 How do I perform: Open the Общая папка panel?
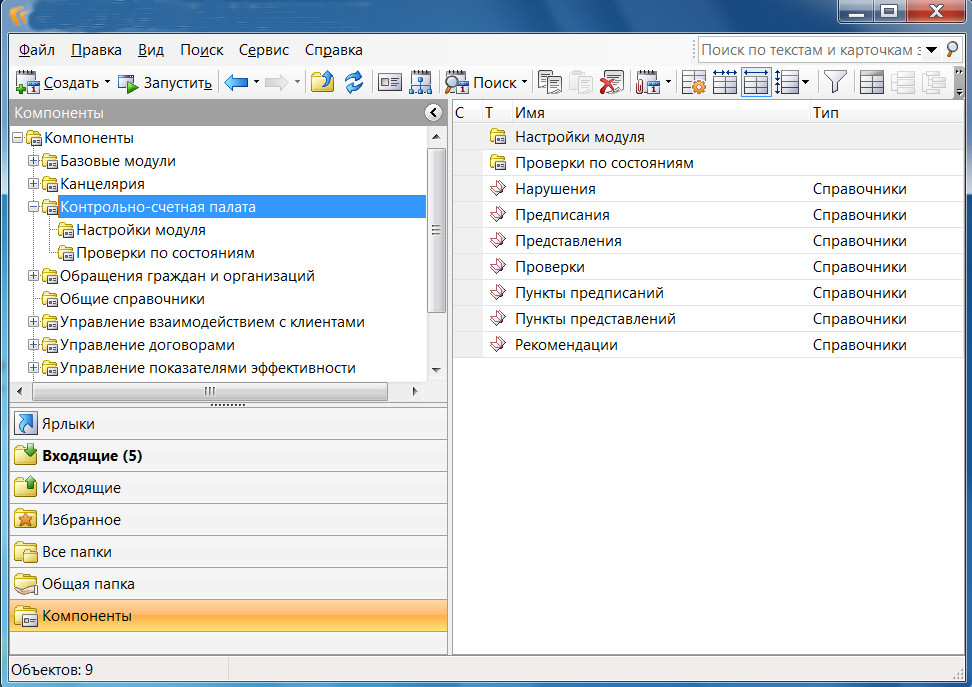[228, 583]
